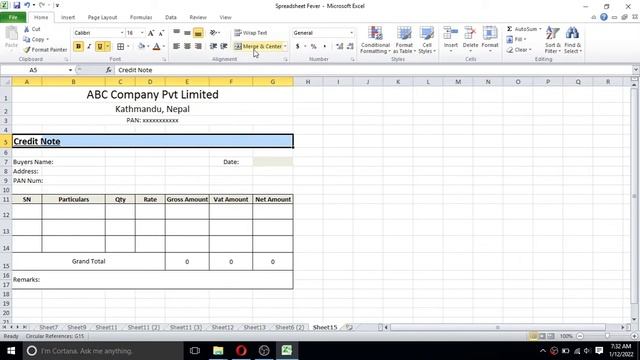The image size is (640, 360).
Task: Expand the Merge & Center arrow
Action: point(285,47)
